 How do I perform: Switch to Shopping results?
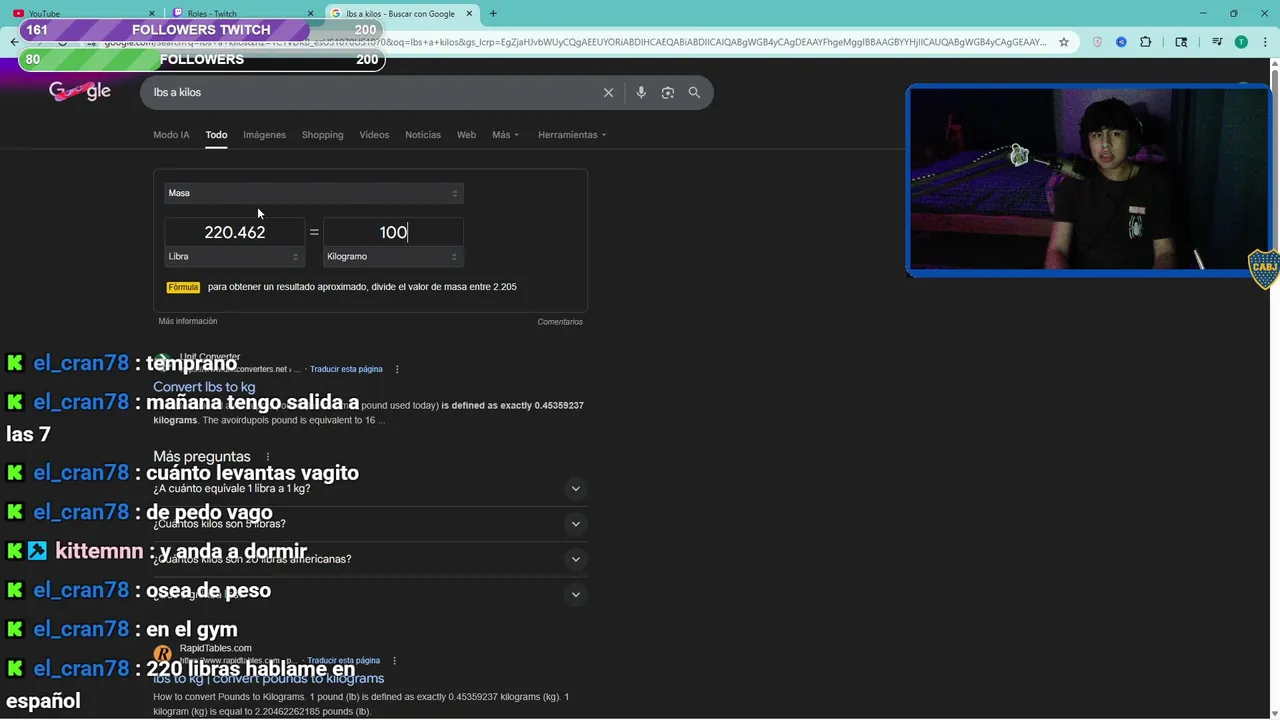[x=322, y=135]
